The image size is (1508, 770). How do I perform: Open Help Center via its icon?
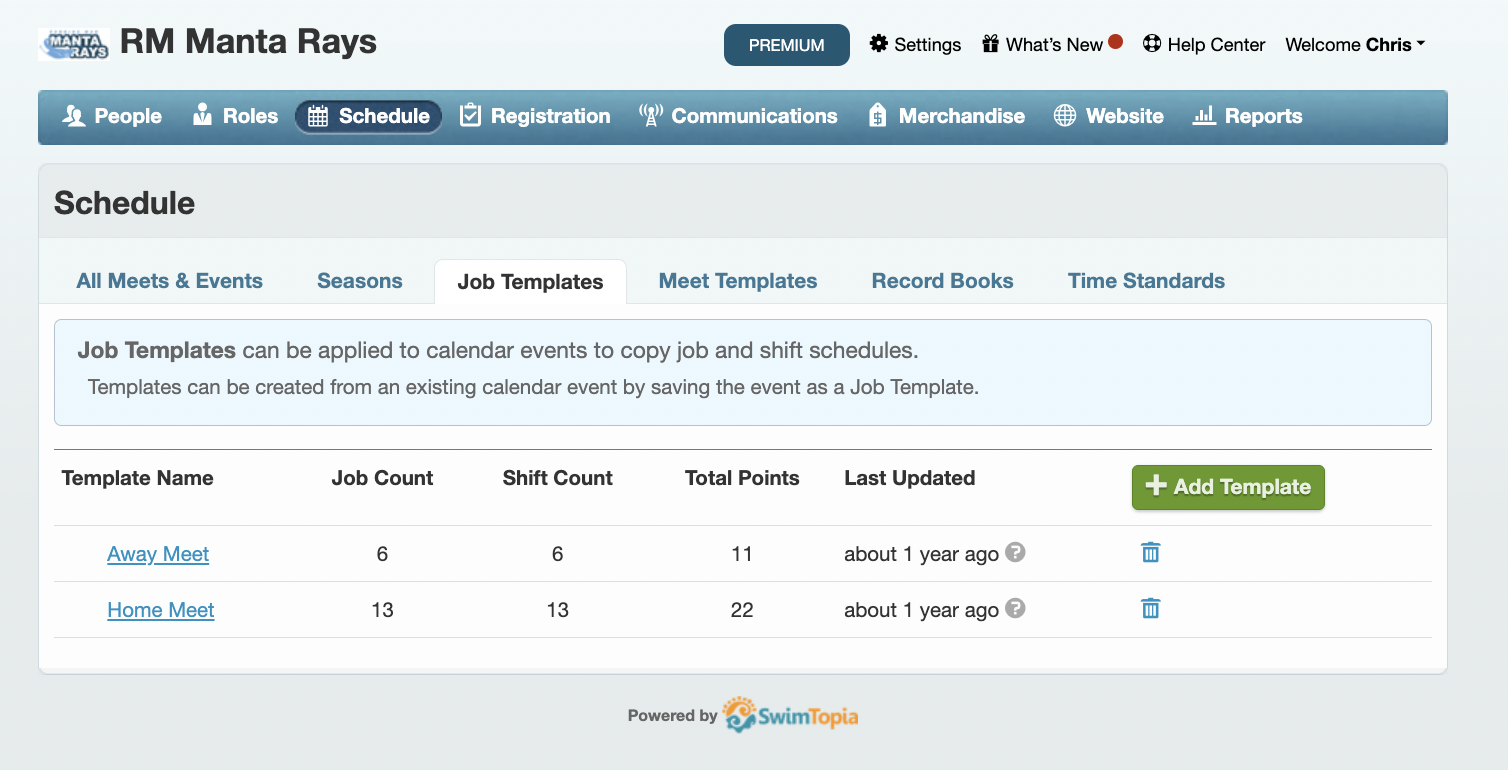[x=1152, y=43]
